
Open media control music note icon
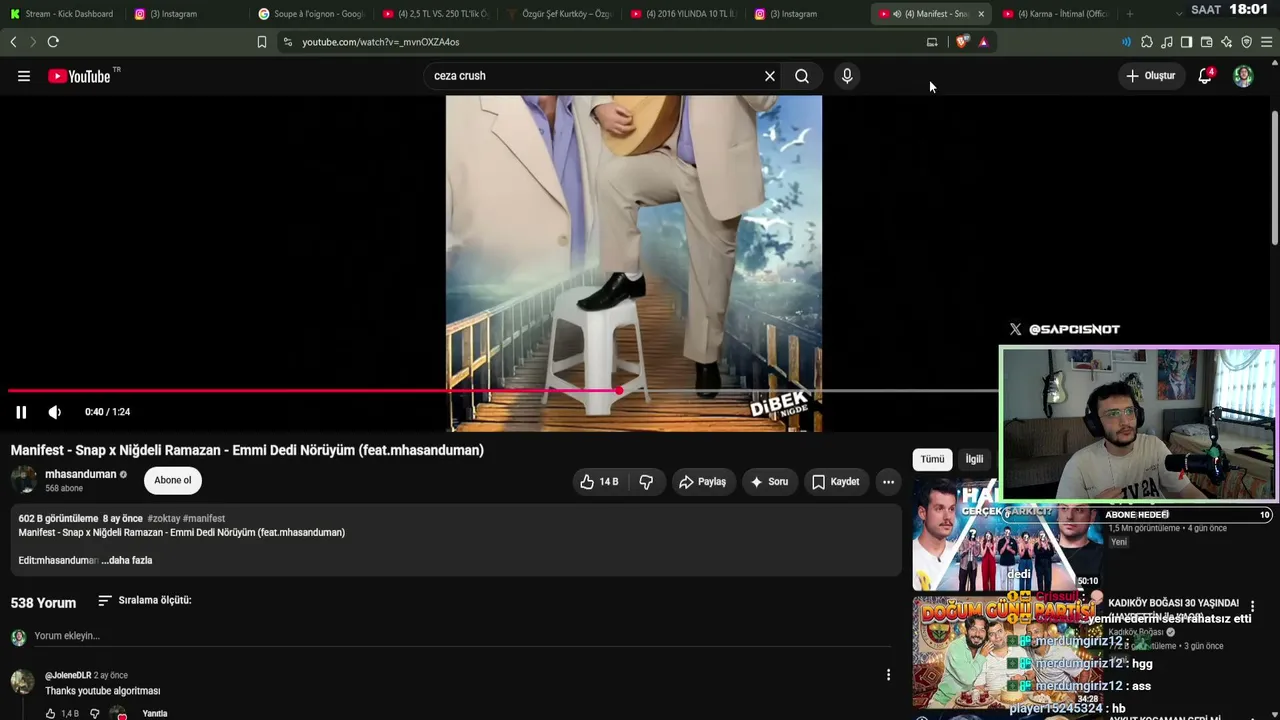point(1167,42)
